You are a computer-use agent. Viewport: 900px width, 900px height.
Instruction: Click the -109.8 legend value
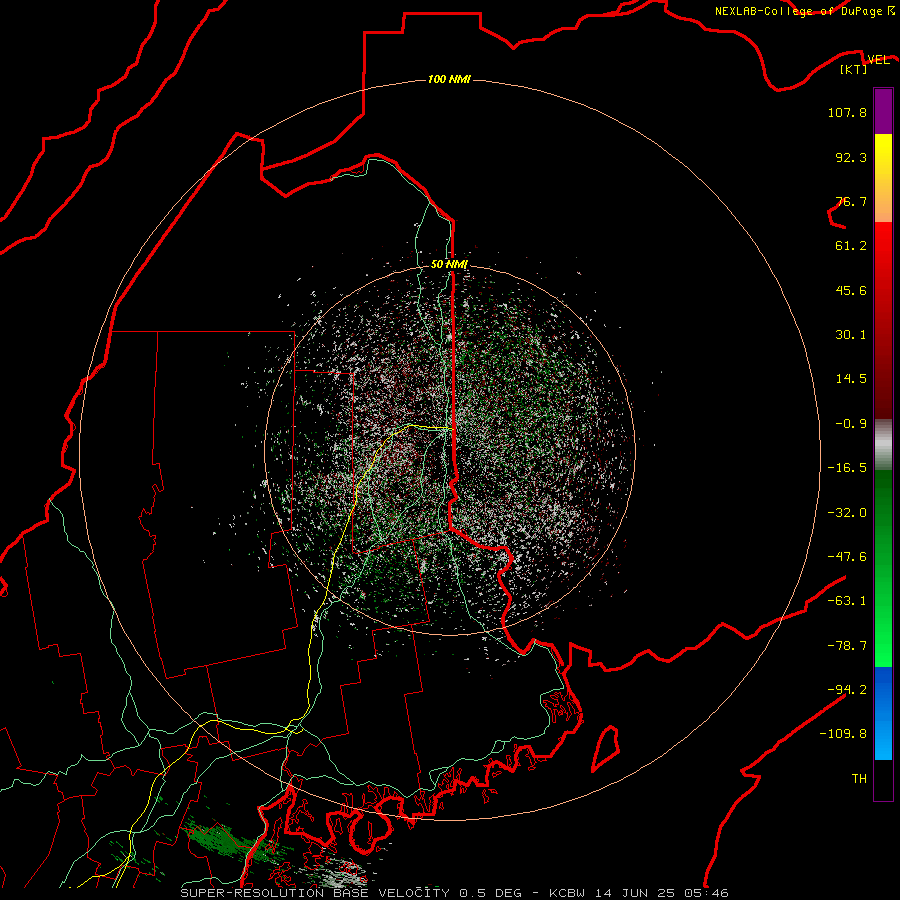(x=843, y=734)
